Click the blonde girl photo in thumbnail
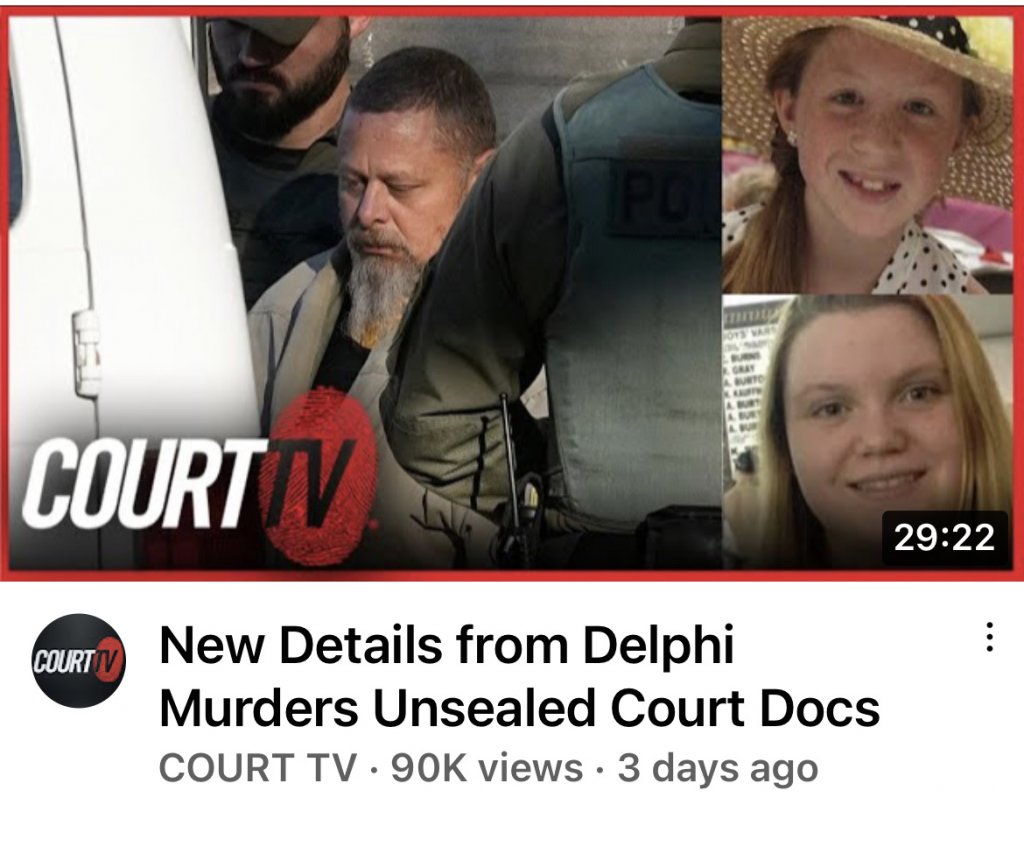 pos(867,431)
